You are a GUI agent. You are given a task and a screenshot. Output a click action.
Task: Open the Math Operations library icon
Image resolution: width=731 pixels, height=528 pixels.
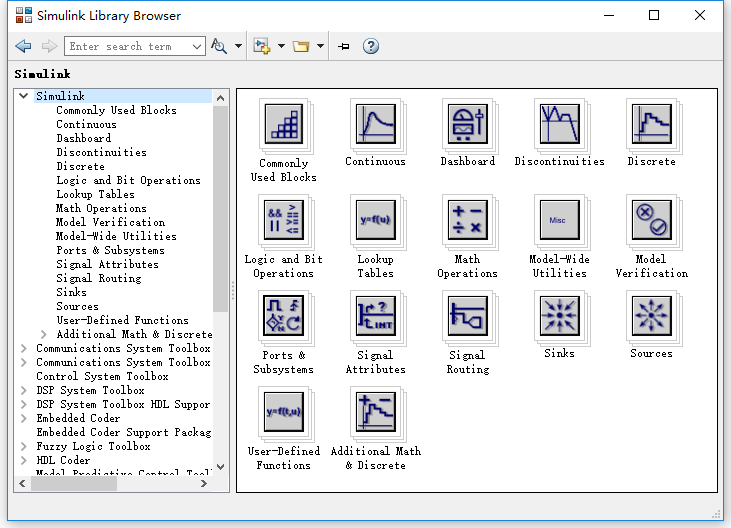467,219
